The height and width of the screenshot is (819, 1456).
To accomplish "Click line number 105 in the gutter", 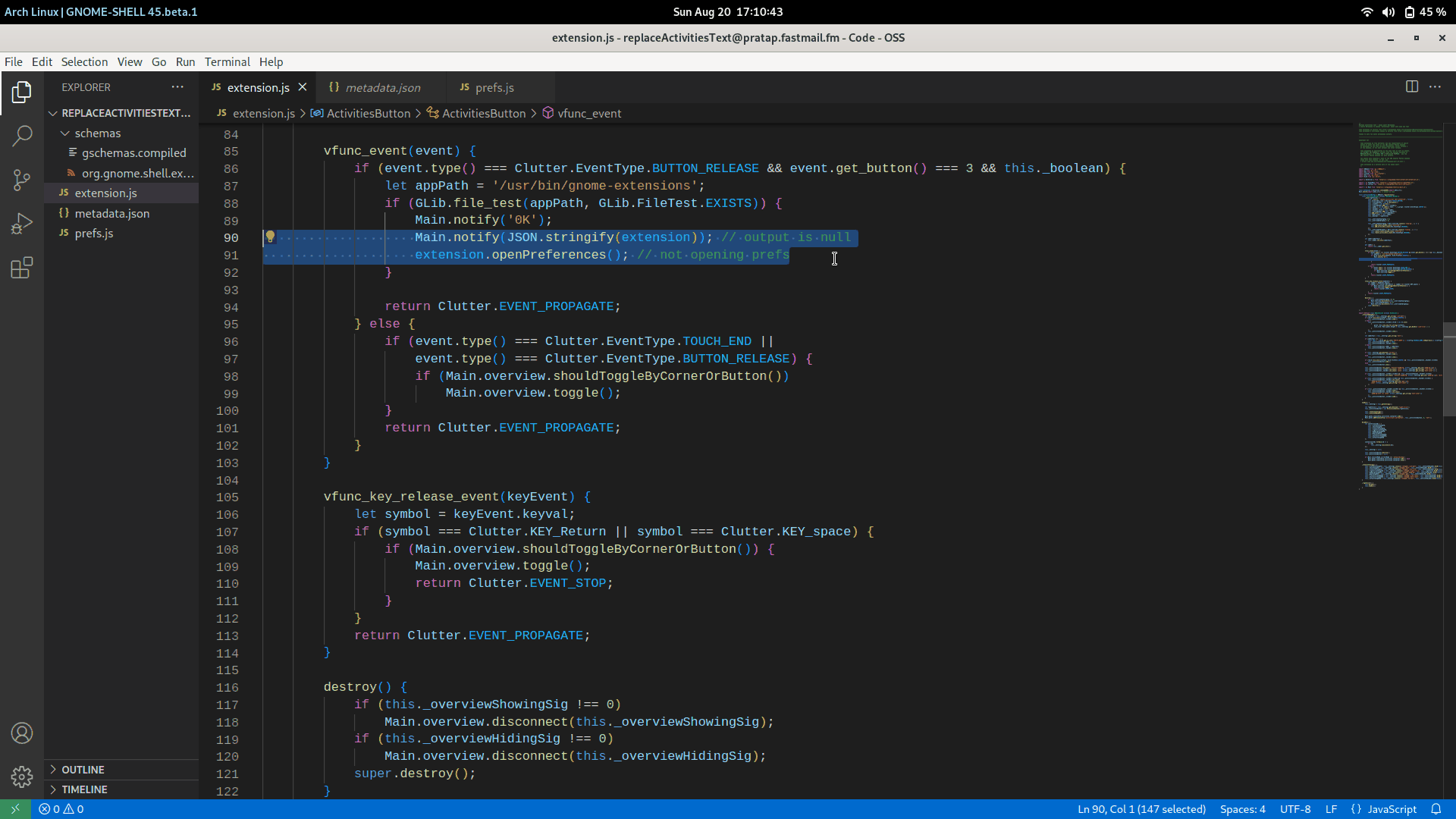I will coord(227,497).
